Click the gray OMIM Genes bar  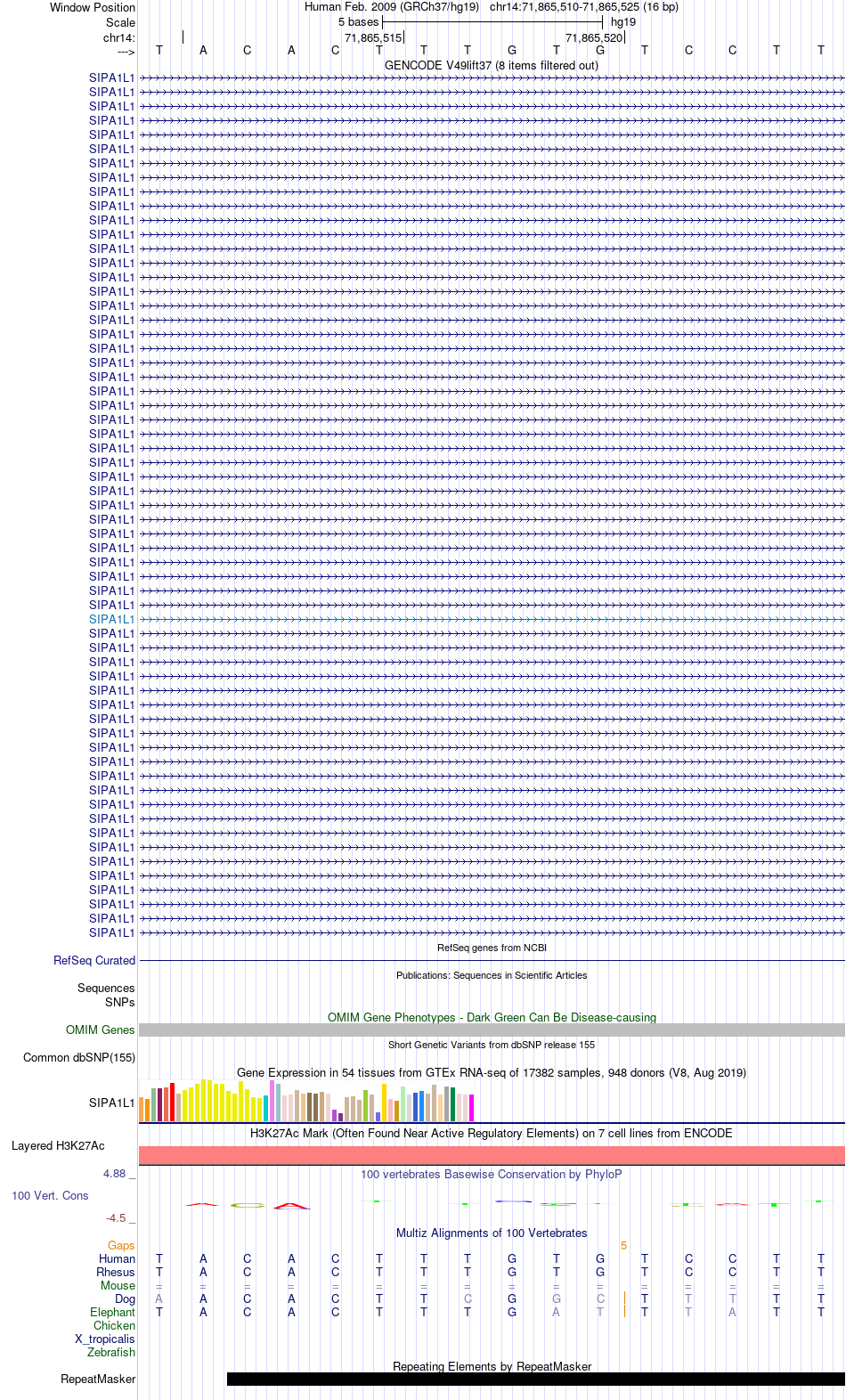492,1030
